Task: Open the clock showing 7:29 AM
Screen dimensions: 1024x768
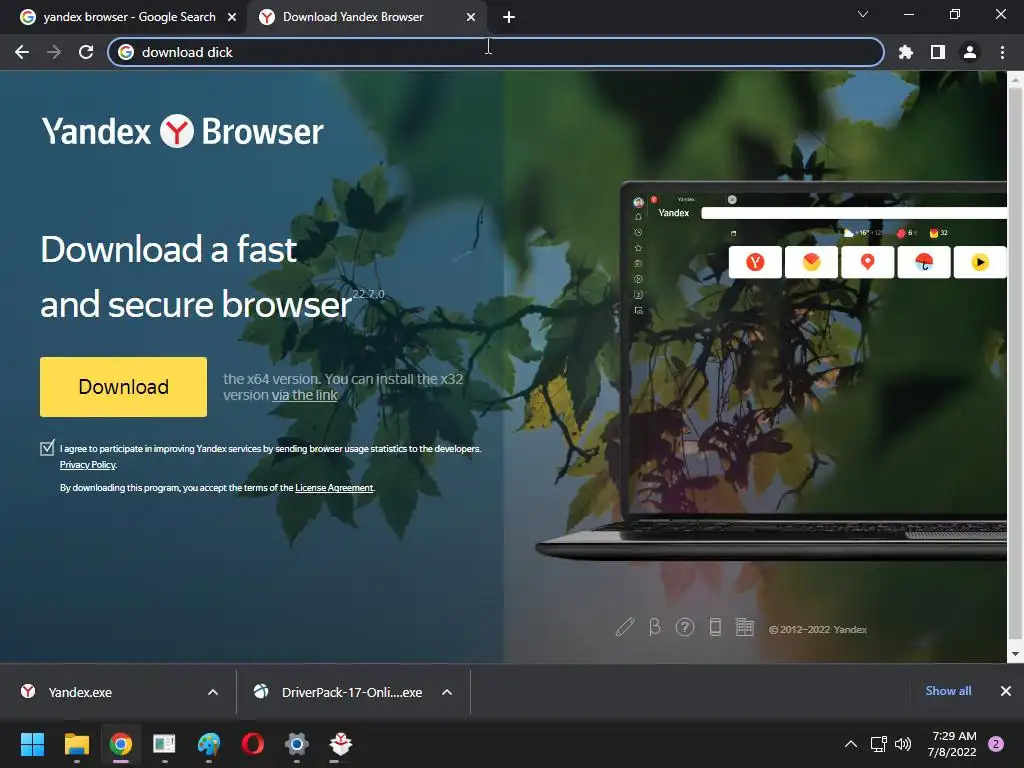Action: pos(952,744)
